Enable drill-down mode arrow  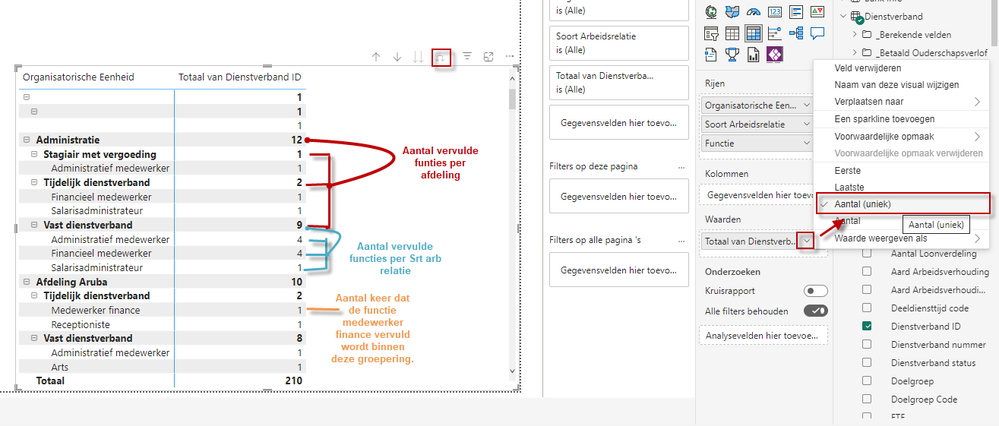(398, 57)
